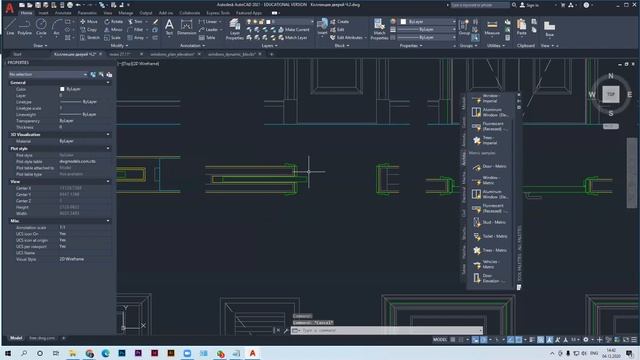The width and height of the screenshot is (640, 360).
Task: Activate the Scale command
Action: [x=112, y=38]
